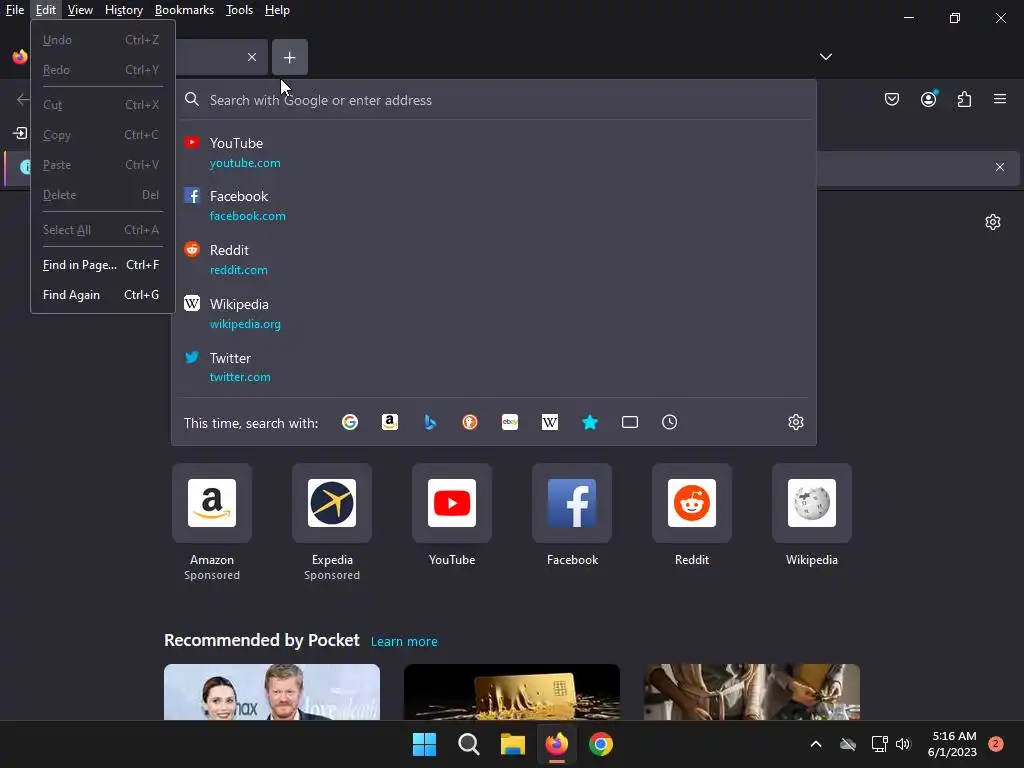Screen dimensions: 1024x768
Task: Open the application hamburger menu
Action: [1000, 99]
